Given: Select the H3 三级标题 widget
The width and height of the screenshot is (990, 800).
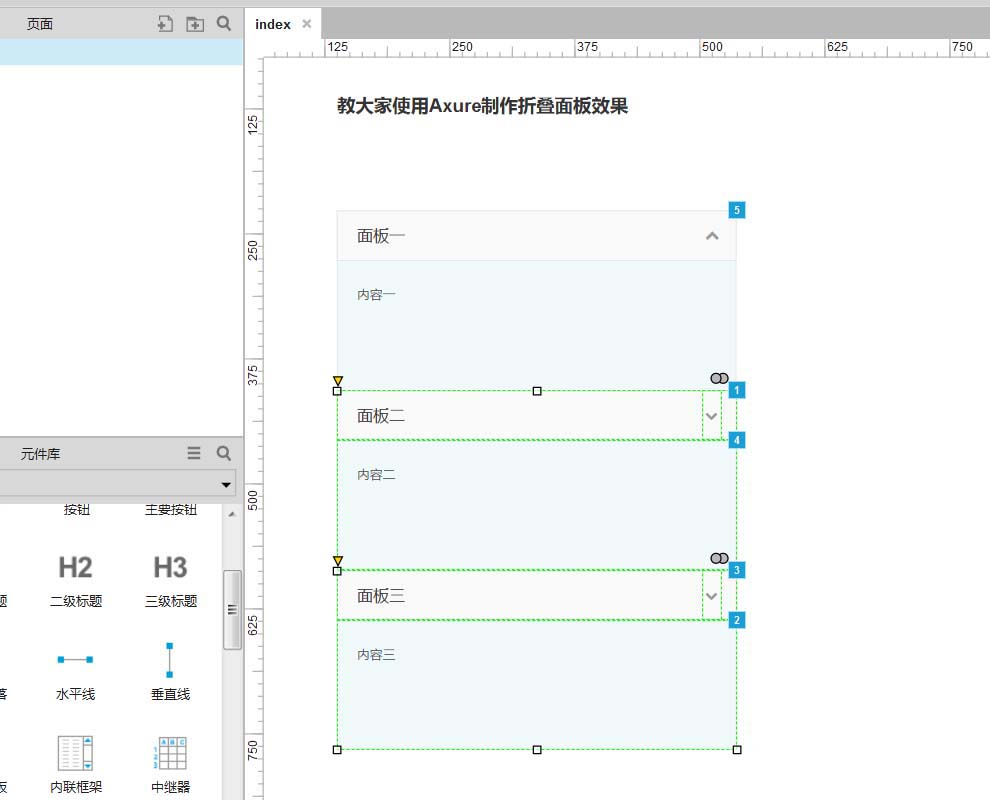Looking at the screenshot, I should coord(168,578).
